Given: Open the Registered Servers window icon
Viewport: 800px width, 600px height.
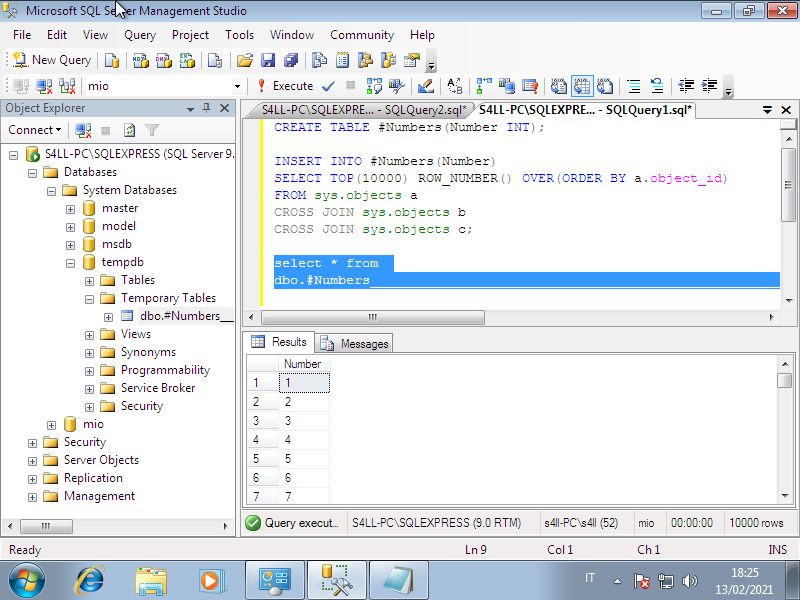Looking at the screenshot, I should 319,60.
